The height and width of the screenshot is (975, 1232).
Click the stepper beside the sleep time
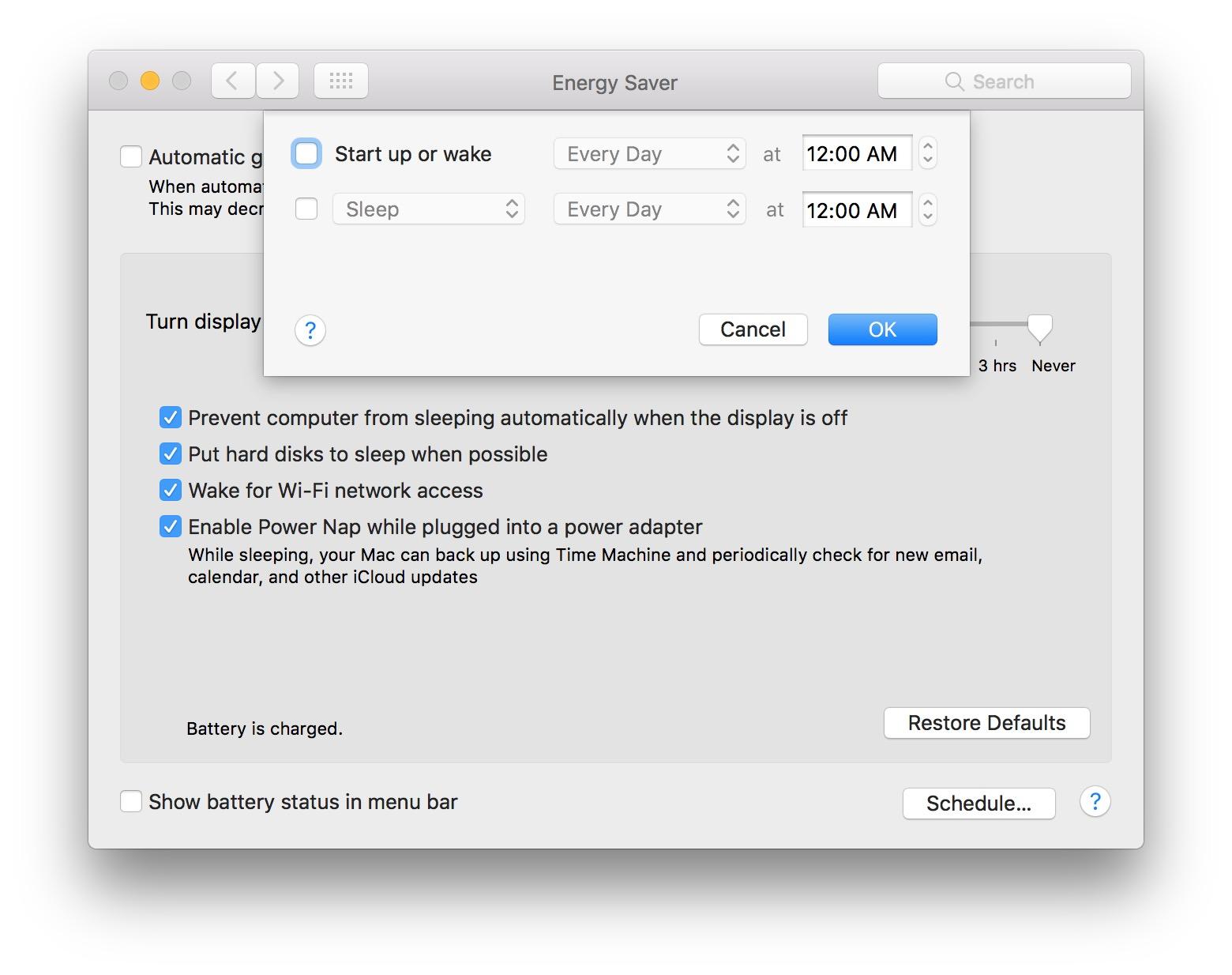pyautogui.click(x=928, y=210)
